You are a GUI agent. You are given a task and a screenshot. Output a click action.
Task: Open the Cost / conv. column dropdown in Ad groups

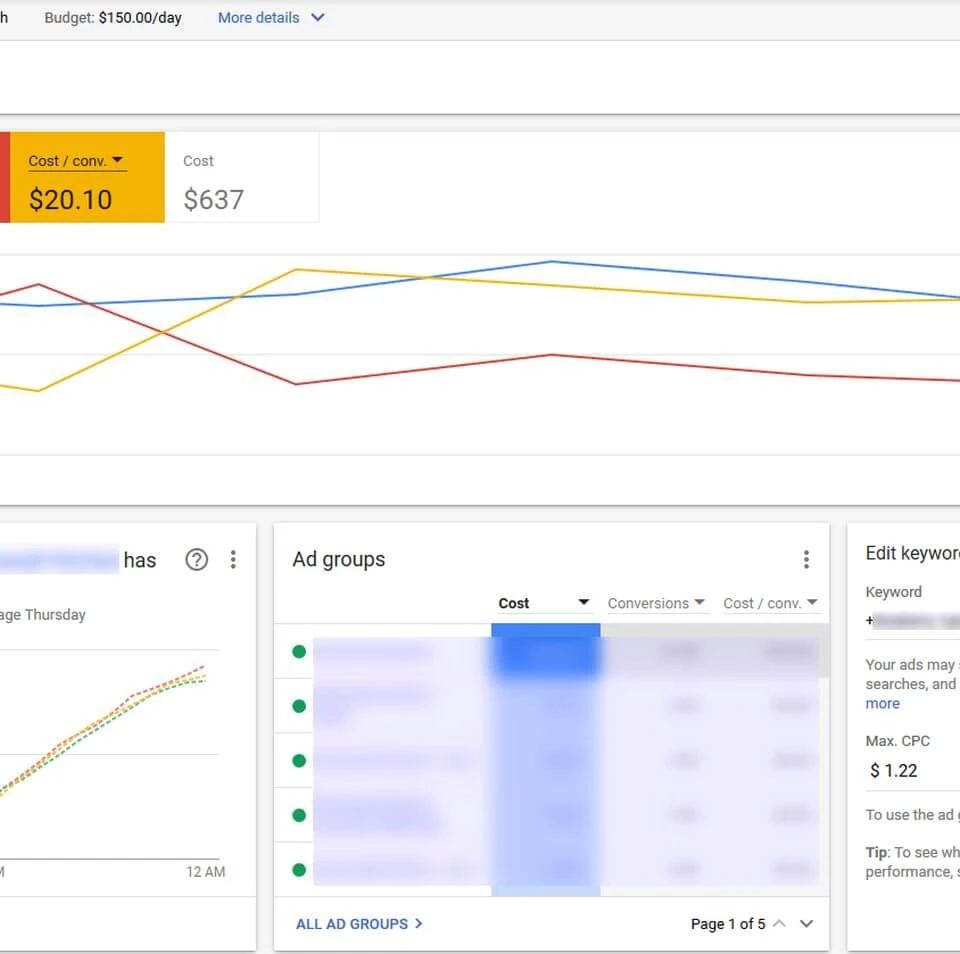point(770,603)
